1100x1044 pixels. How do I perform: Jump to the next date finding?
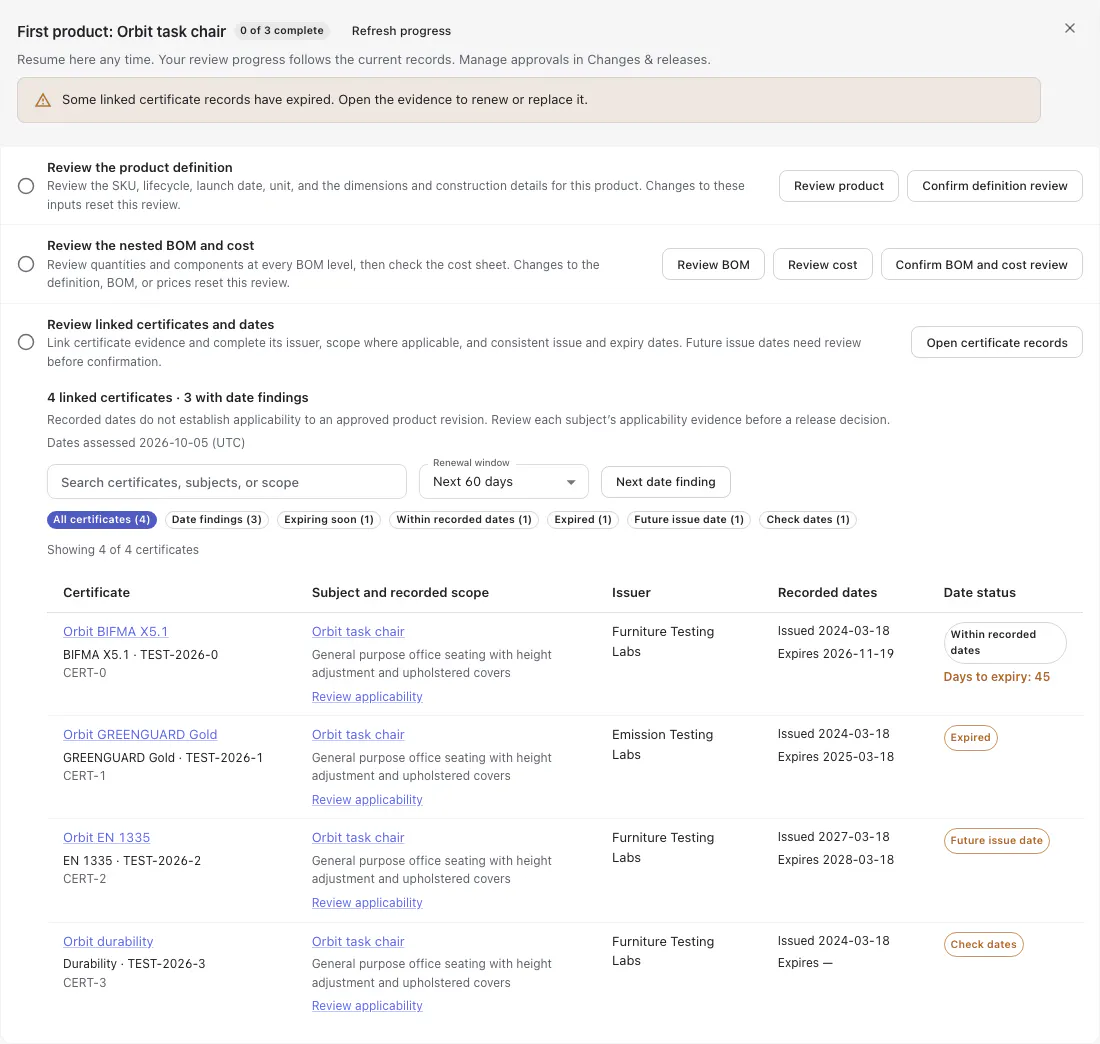(665, 482)
